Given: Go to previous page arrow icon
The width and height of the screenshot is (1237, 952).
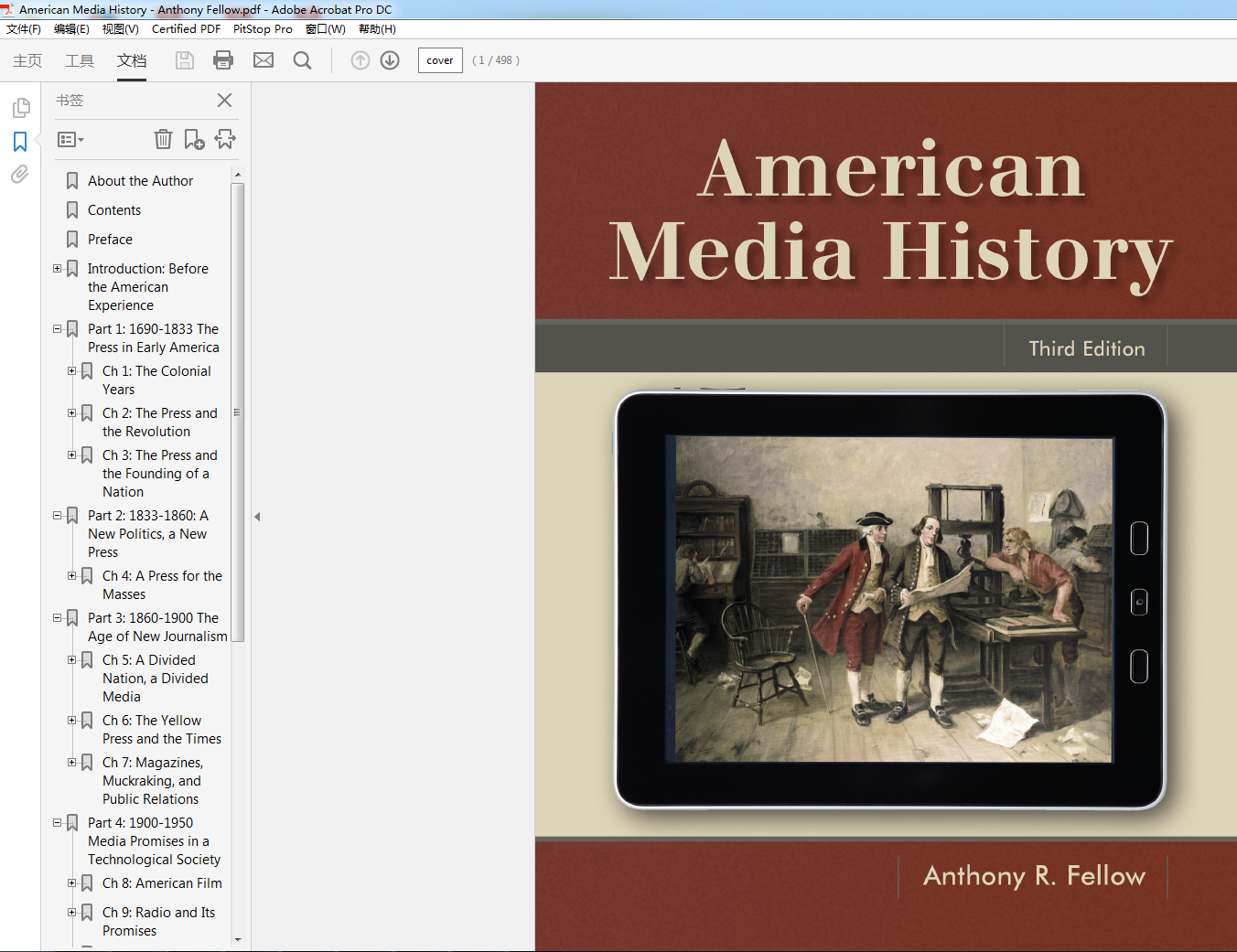Looking at the screenshot, I should click(x=360, y=60).
